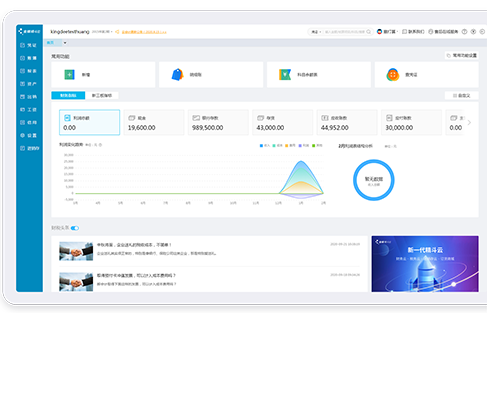Expand the accounting period dropdown beside kingdeetesthuang
This screenshot has height=420, width=490.
click(102, 32)
